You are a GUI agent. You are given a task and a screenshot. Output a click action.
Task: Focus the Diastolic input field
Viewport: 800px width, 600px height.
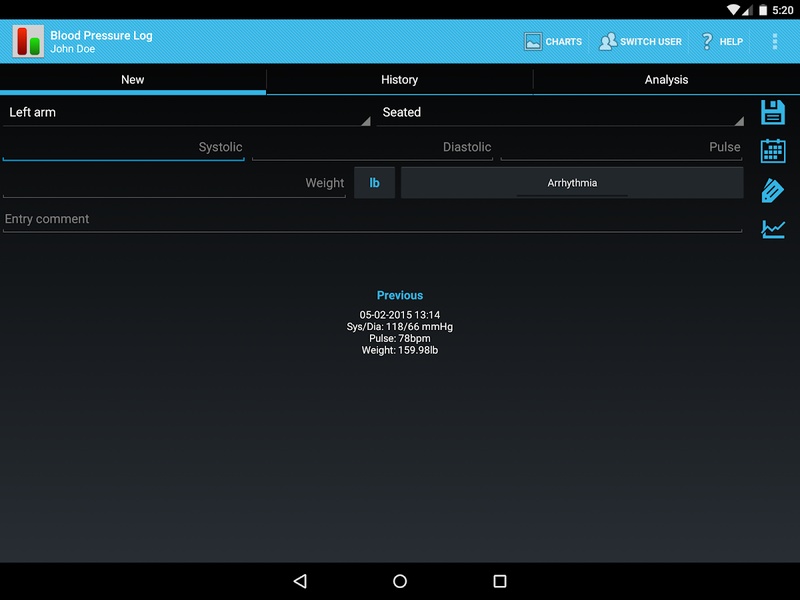(x=372, y=147)
